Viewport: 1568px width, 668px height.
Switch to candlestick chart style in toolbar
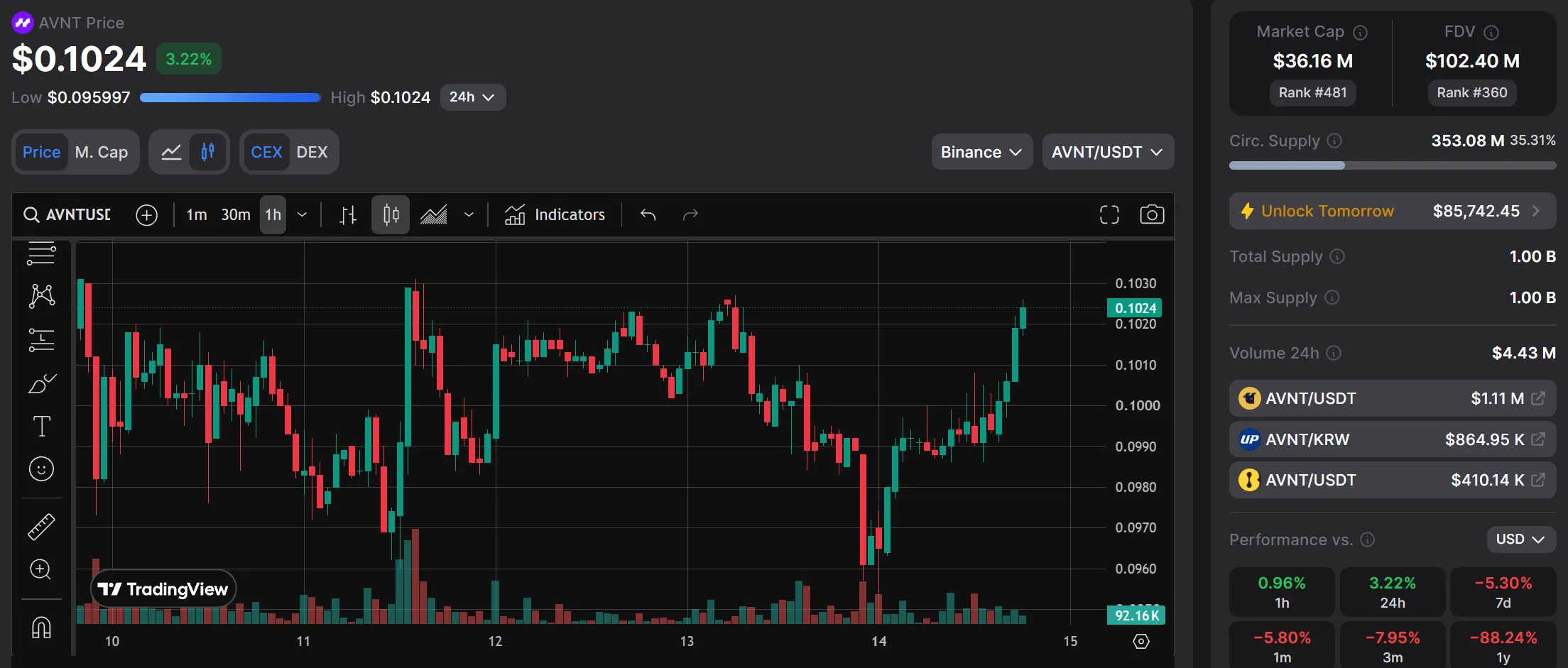pyautogui.click(x=391, y=214)
